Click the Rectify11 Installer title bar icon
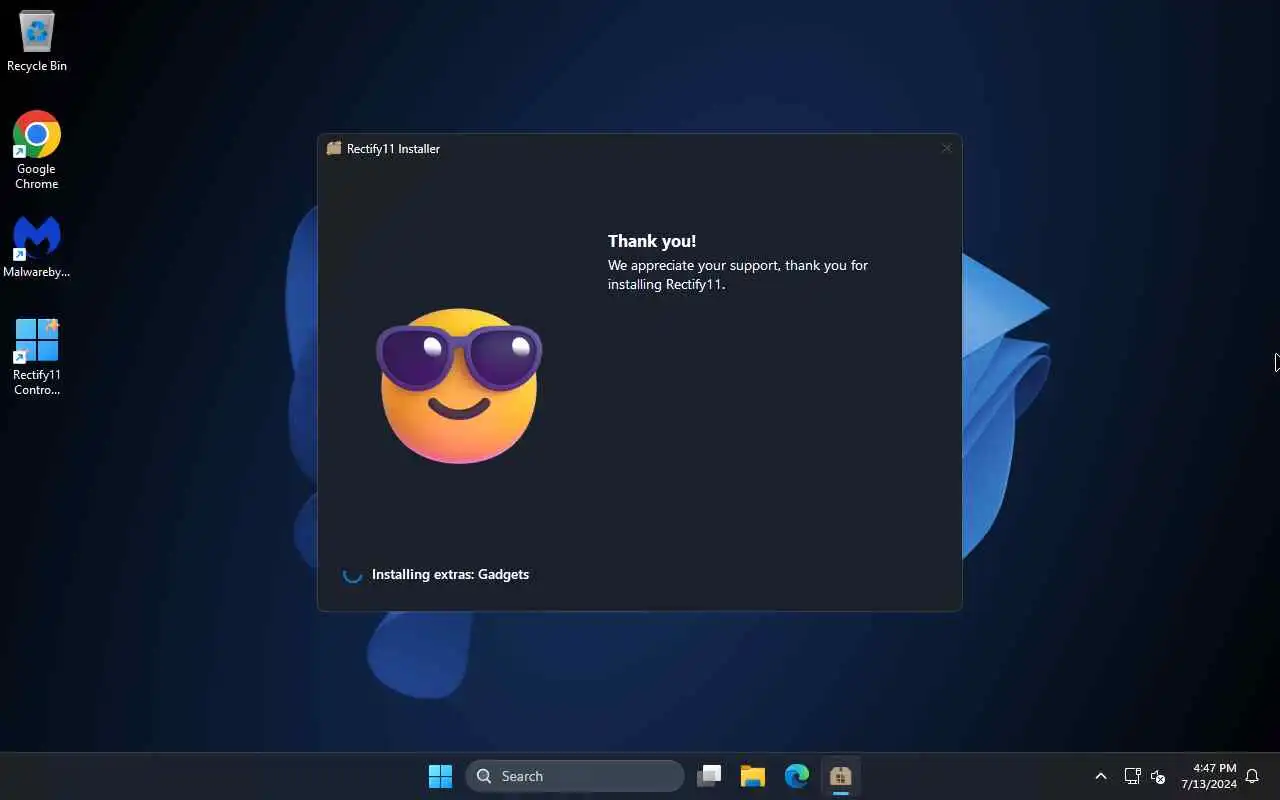1280x800 pixels. (x=334, y=148)
